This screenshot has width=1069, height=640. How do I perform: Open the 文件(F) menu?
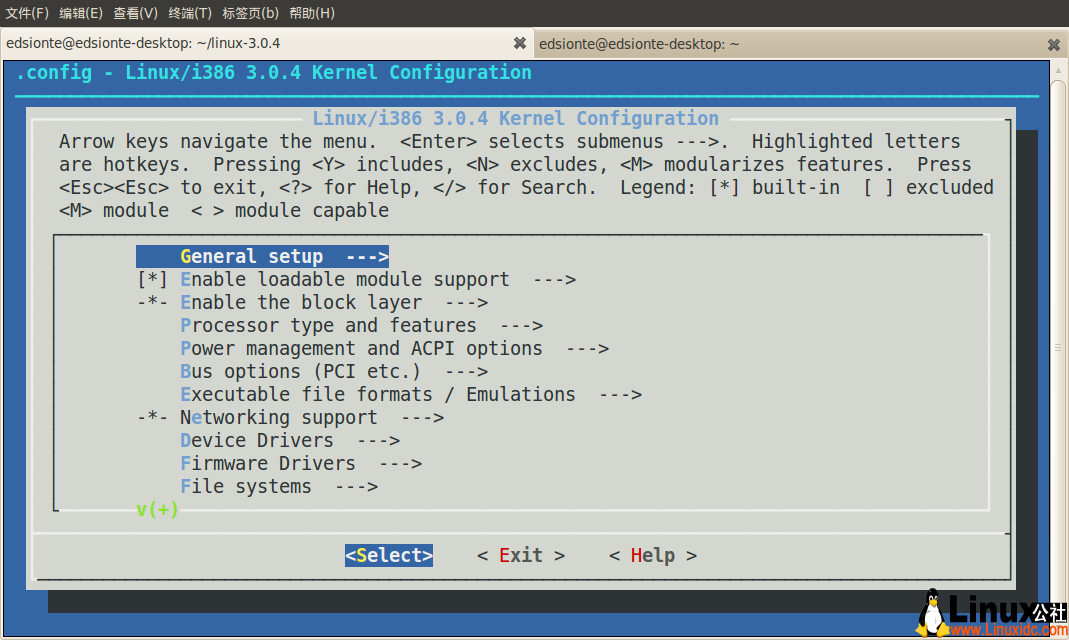(27, 13)
